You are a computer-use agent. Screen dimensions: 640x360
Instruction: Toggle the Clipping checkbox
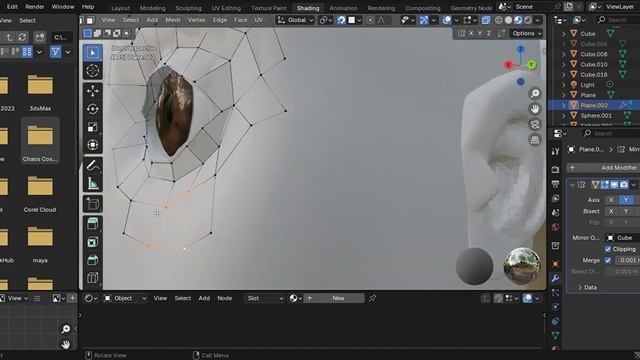point(608,249)
